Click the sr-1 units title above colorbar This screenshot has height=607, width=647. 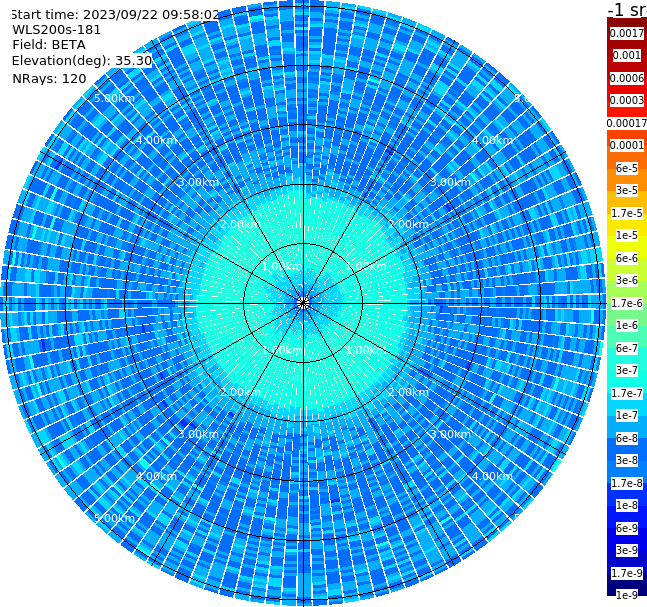(x=627, y=9)
